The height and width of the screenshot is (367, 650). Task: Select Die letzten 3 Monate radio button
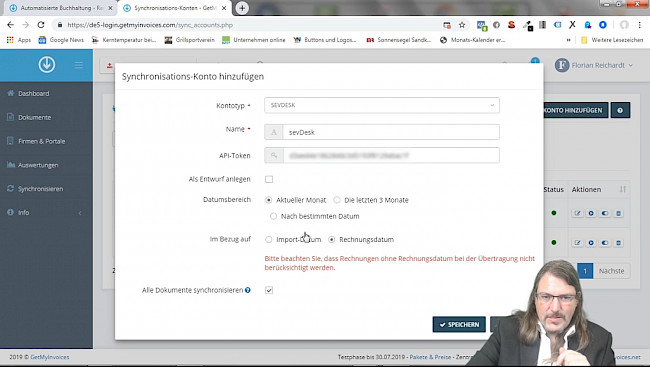337,200
